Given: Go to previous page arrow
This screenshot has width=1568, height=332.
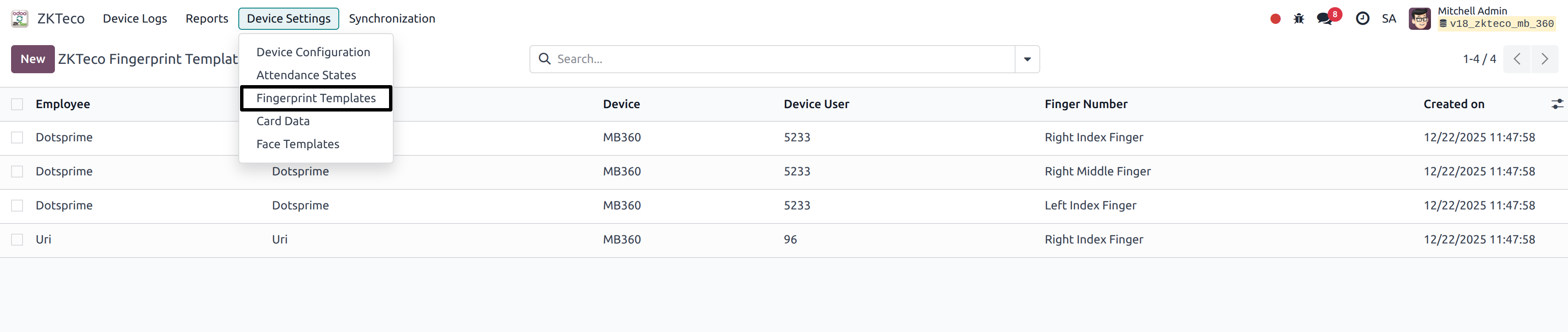Looking at the screenshot, I should [1517, 59].
